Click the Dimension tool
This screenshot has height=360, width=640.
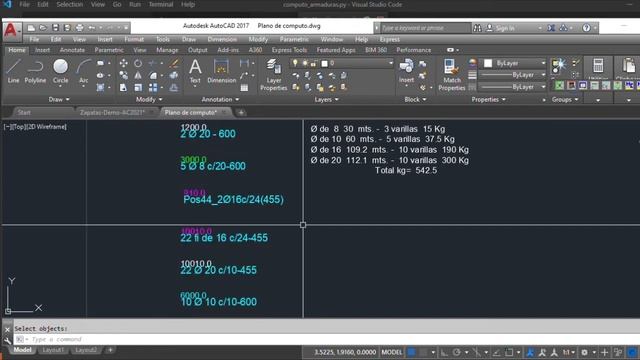[222, 71]
